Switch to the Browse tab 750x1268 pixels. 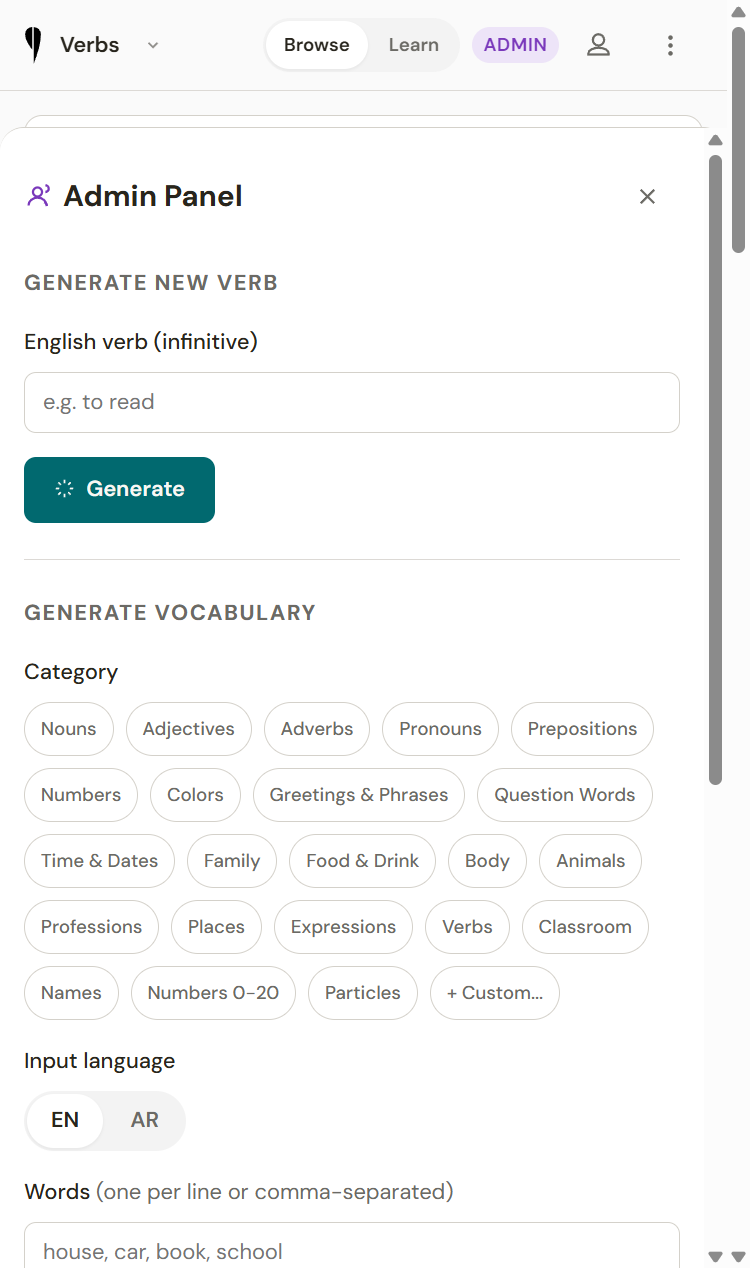pos(316,45)
